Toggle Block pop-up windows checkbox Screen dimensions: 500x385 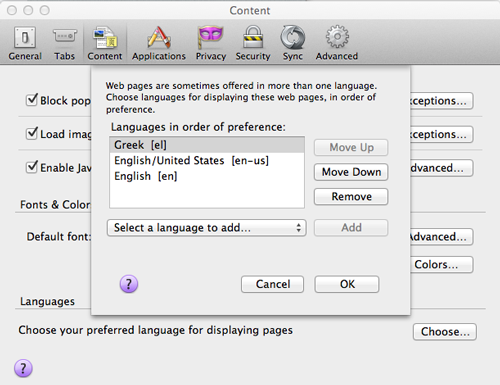click(x=32, y=100)
